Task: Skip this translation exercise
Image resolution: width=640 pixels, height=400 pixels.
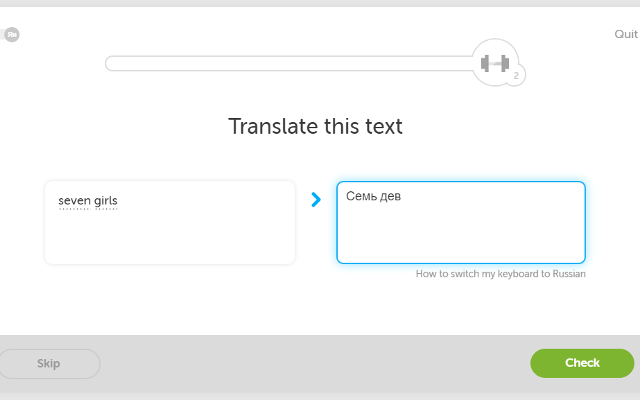Action: coord(49,364)
